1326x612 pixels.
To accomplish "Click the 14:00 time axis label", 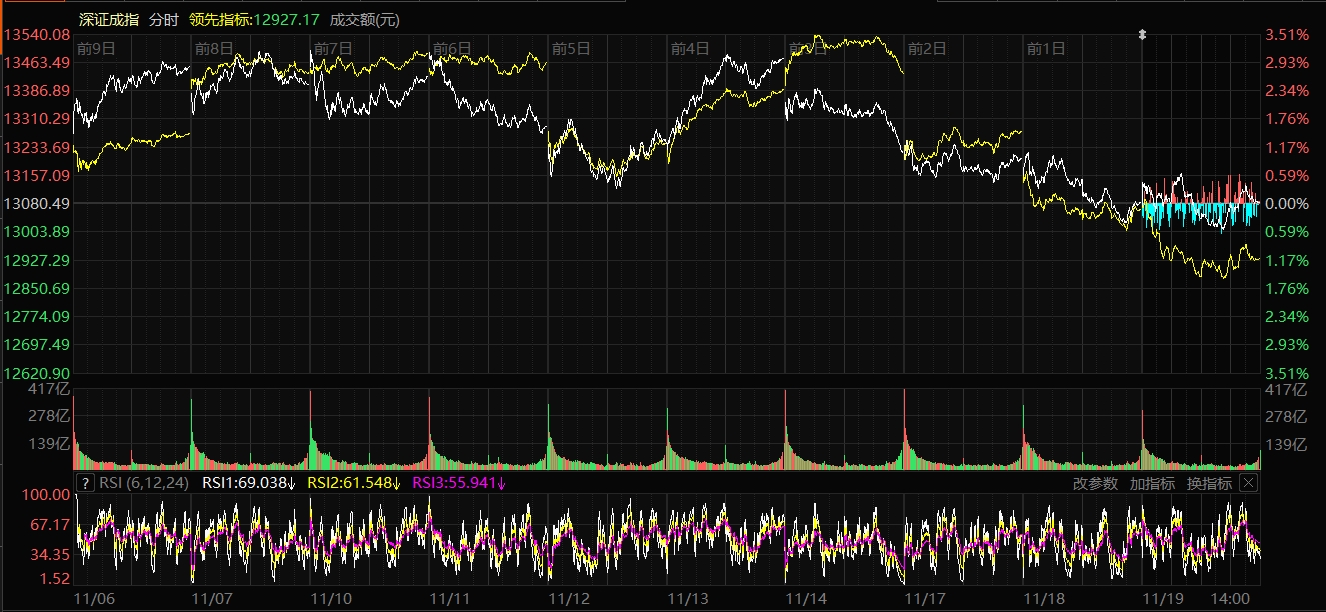I will 1229,598.
